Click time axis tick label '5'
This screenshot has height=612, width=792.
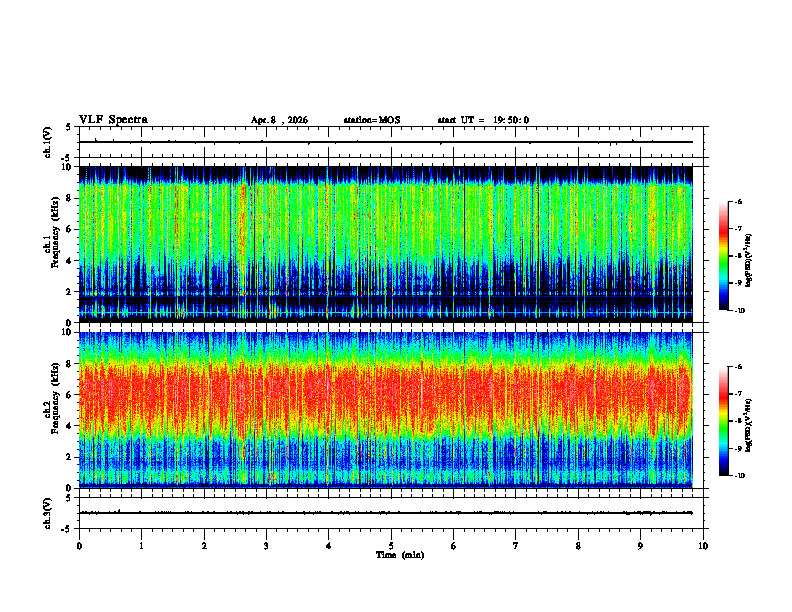391,546
